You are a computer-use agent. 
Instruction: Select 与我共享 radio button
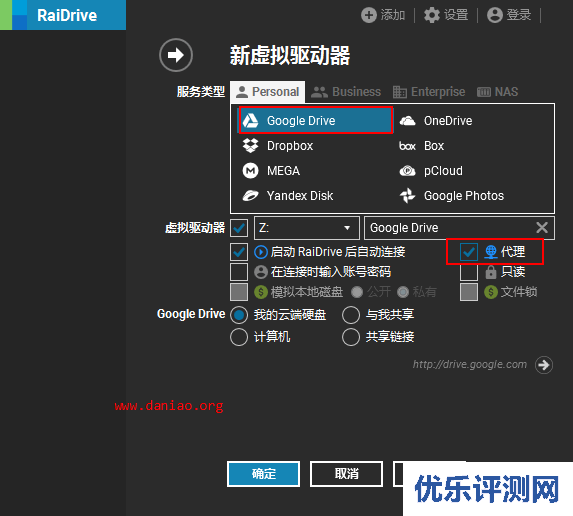pyautogui.click(x=351, y=315)
